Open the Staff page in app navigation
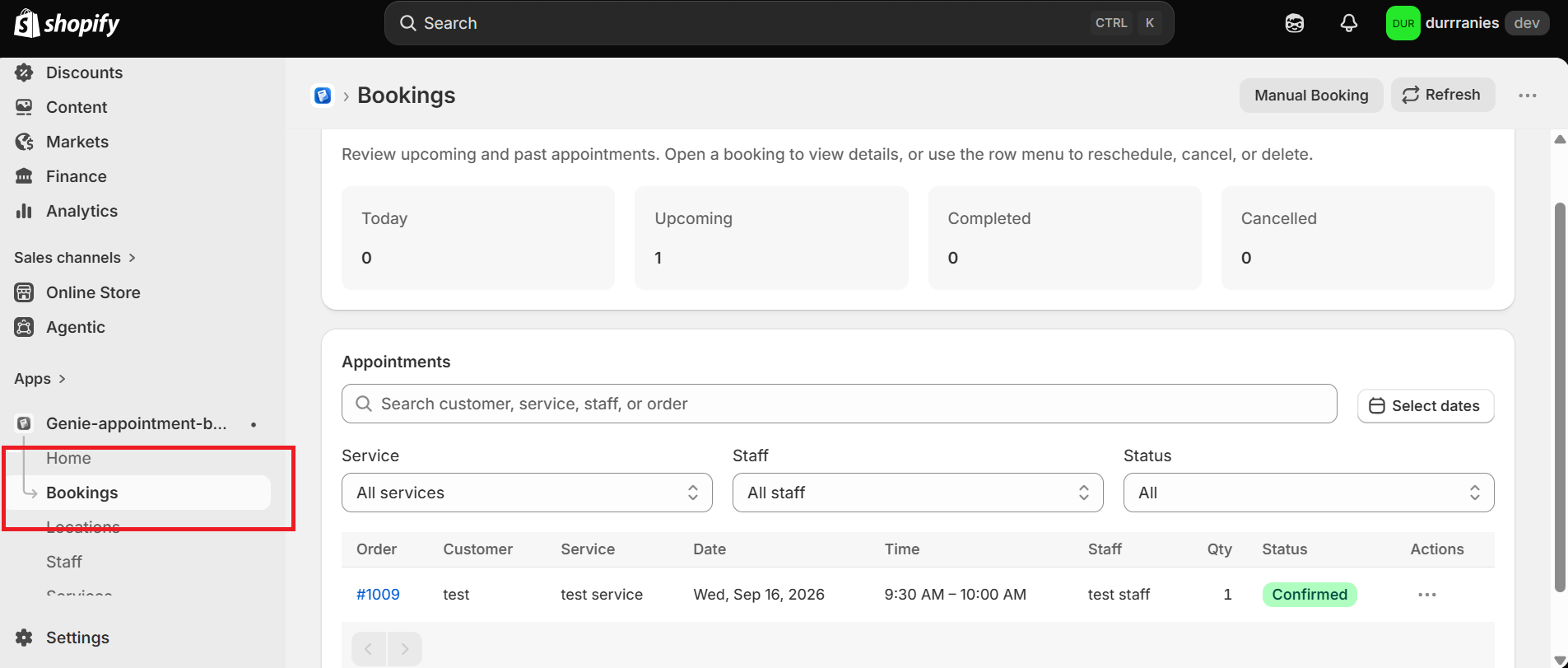The image size is (1568, 668). pos(64,562)
